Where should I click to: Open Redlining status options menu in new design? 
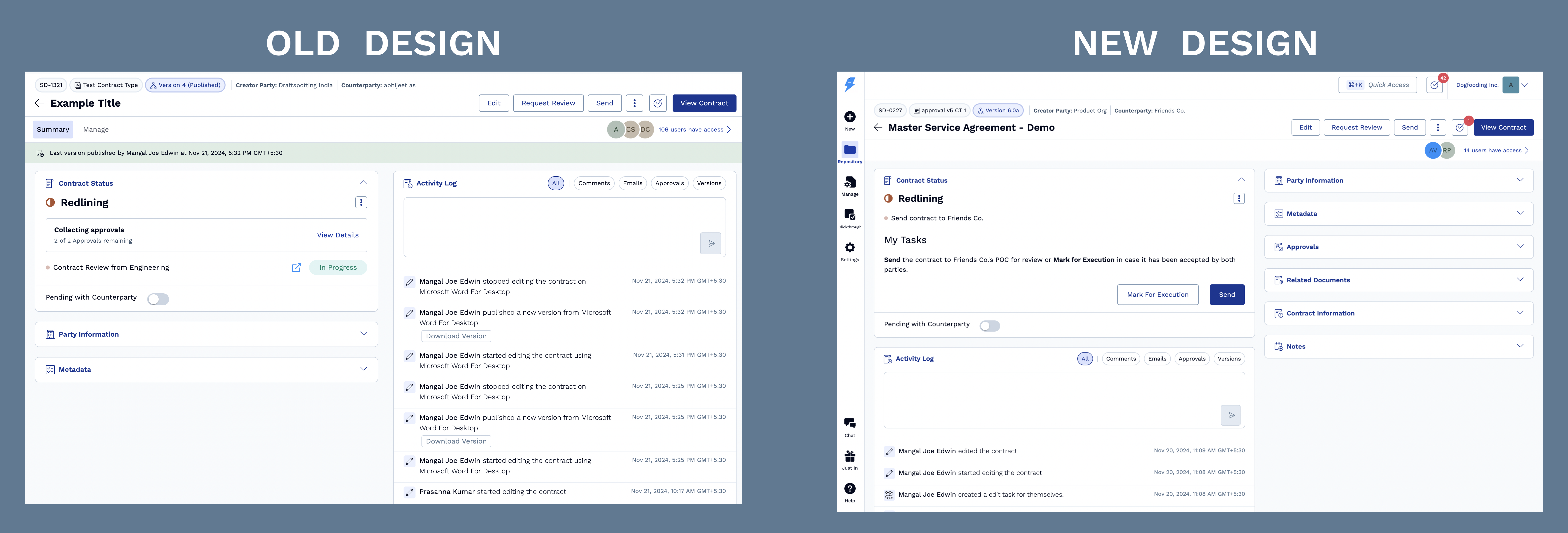(1239, 199)
